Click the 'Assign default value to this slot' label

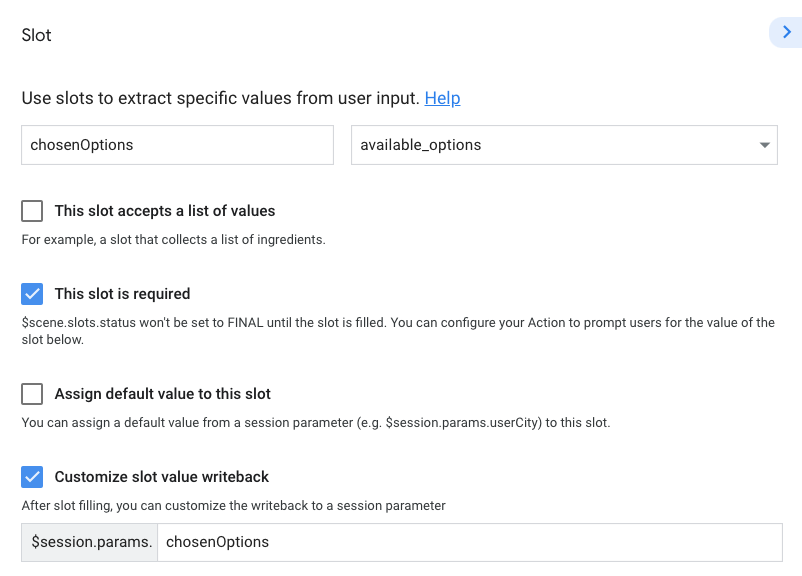[163, 393]
